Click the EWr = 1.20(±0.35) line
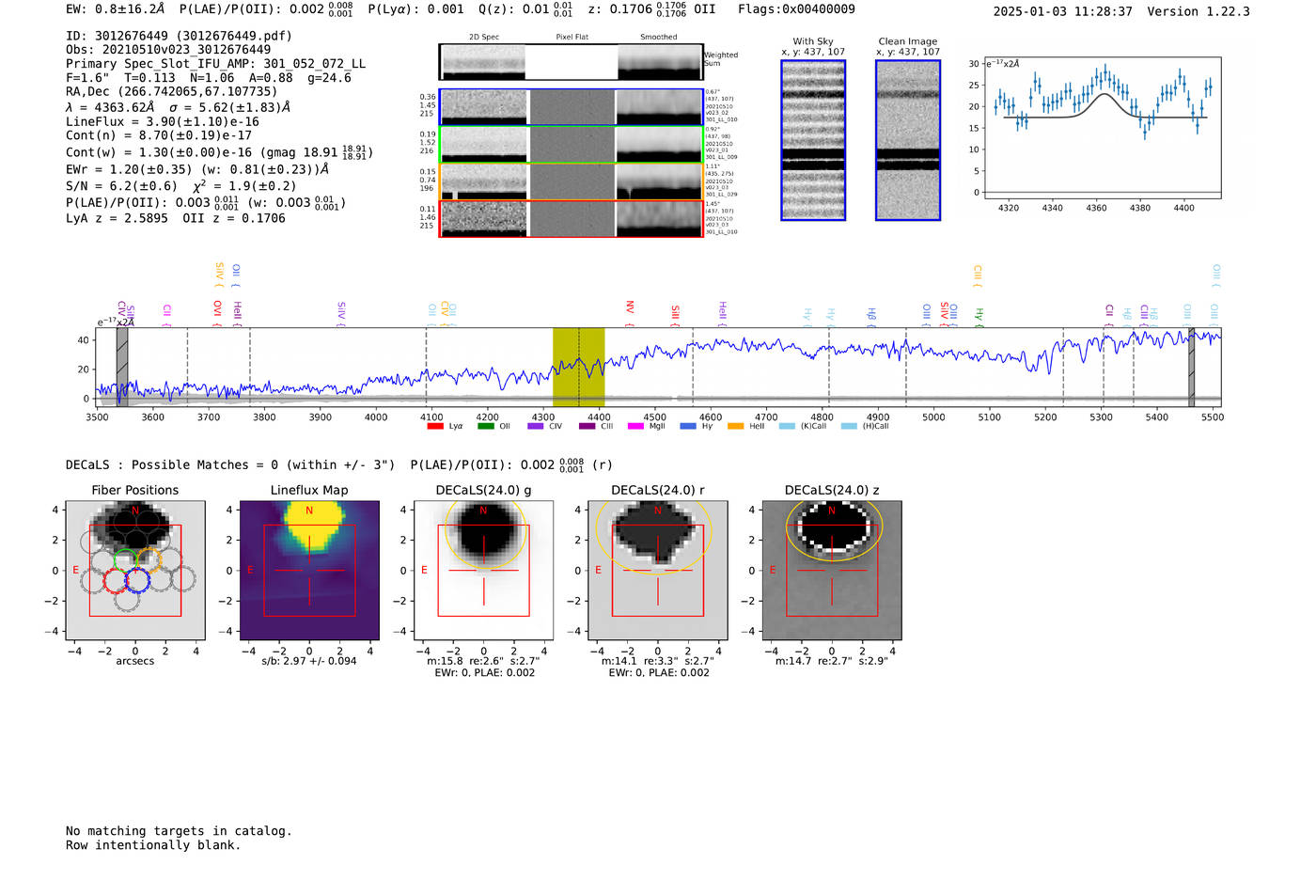 coord(197,170)
